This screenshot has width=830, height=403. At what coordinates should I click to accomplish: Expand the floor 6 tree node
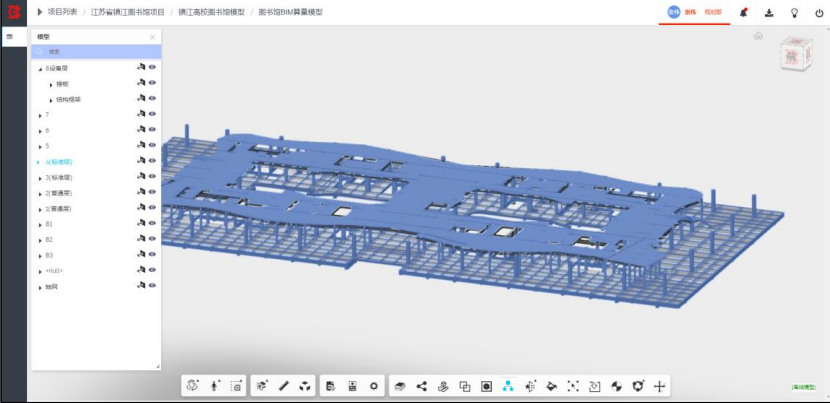tap(40, 131)
